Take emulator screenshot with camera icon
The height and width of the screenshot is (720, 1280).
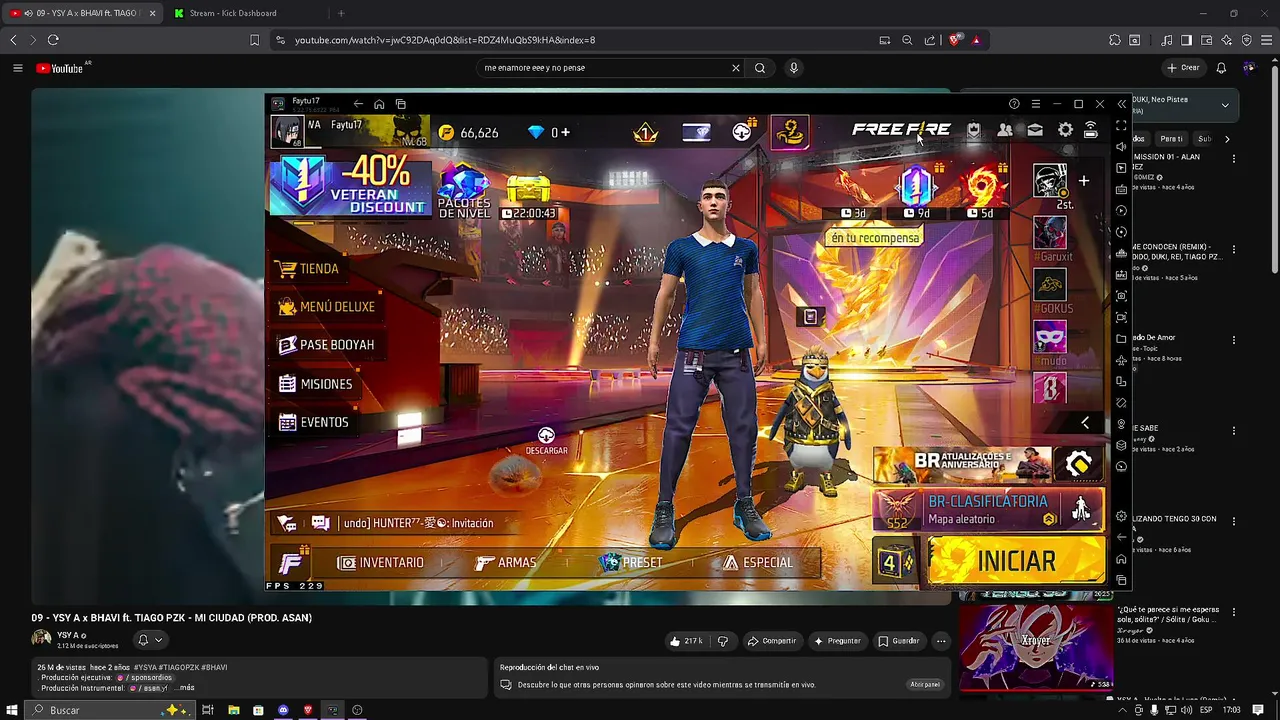pos(1121,296)
